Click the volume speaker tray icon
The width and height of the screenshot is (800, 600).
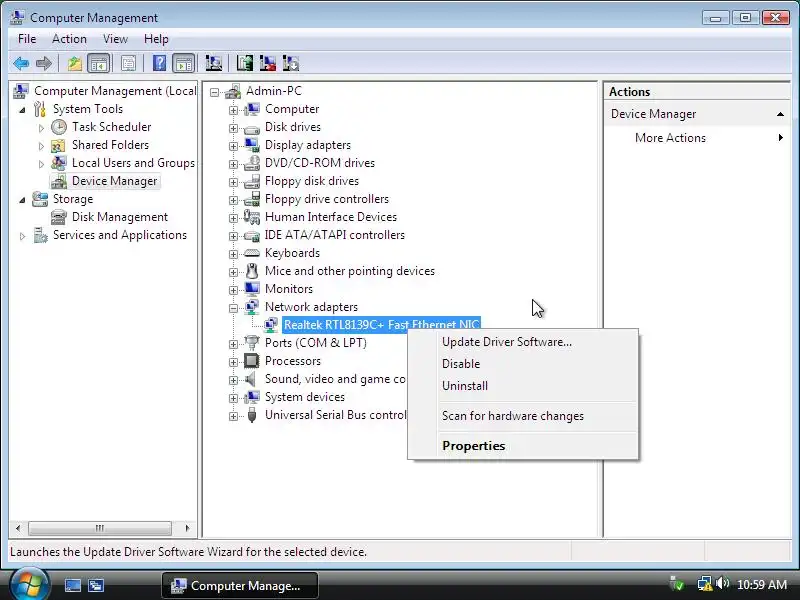click(x=722, y=583)
